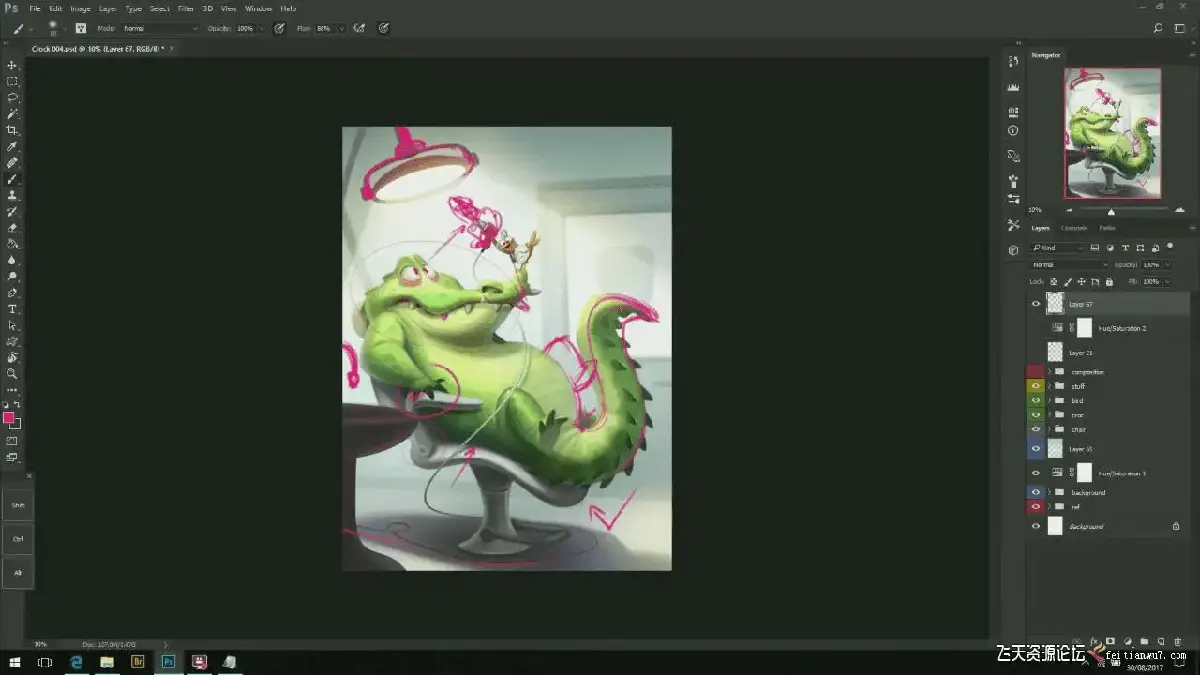Select the Clone Stamp tool
Viewport: 1200px width, 675px height.
pyautogui.click(x=12, y=195)
